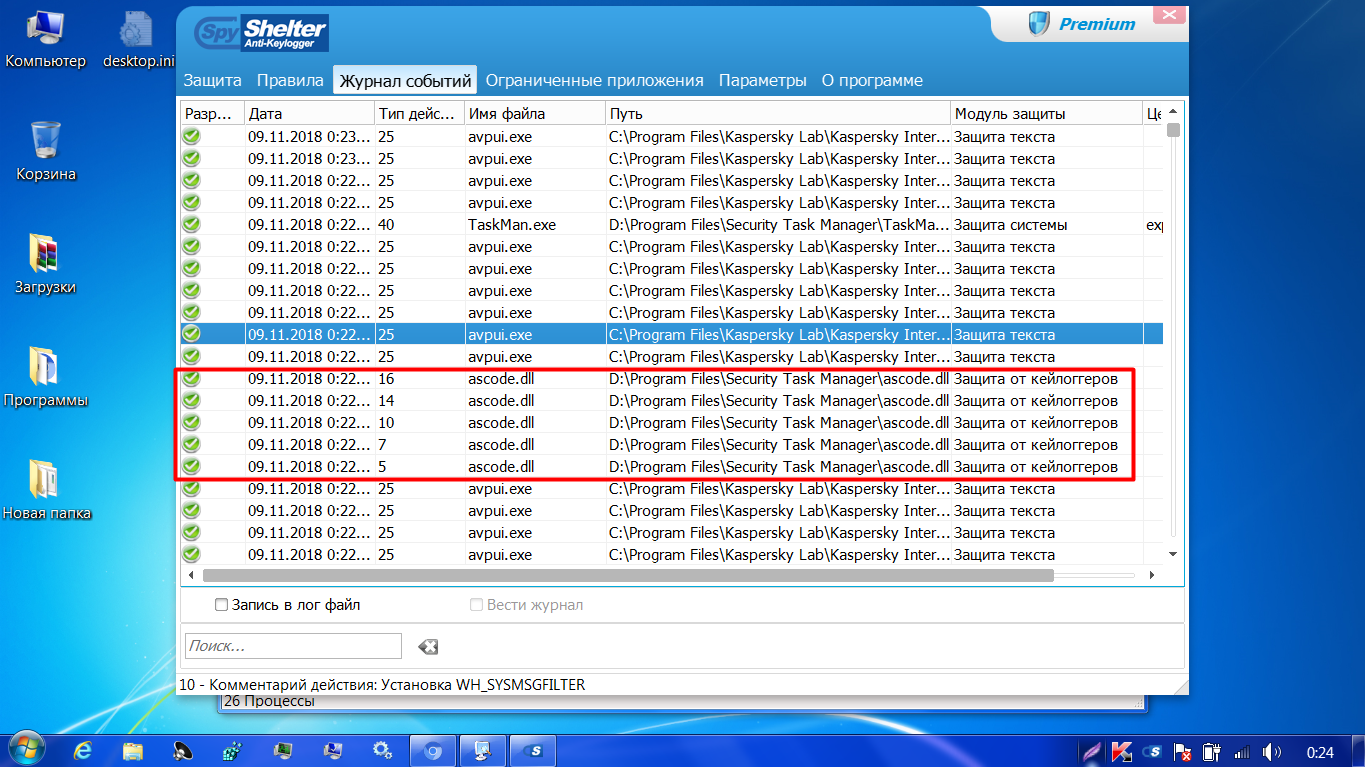The image size is (1365, 767).
Task: Click the Установка WH_SYSMSGFILTER status comment
Action: click(x=382, y=685)
